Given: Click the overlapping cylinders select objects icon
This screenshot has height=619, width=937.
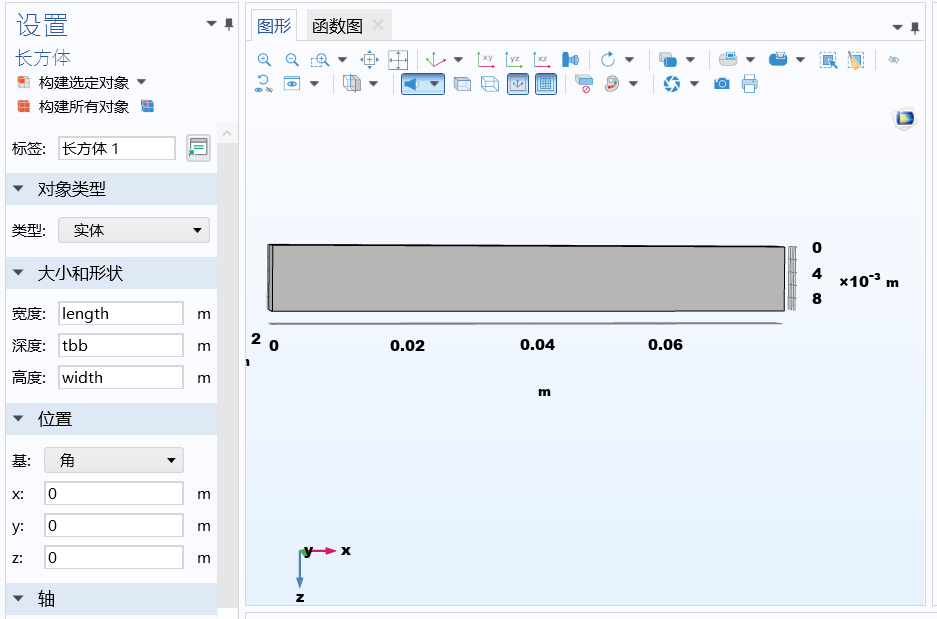Looking at the screenshot, I should tap(667, 60).
